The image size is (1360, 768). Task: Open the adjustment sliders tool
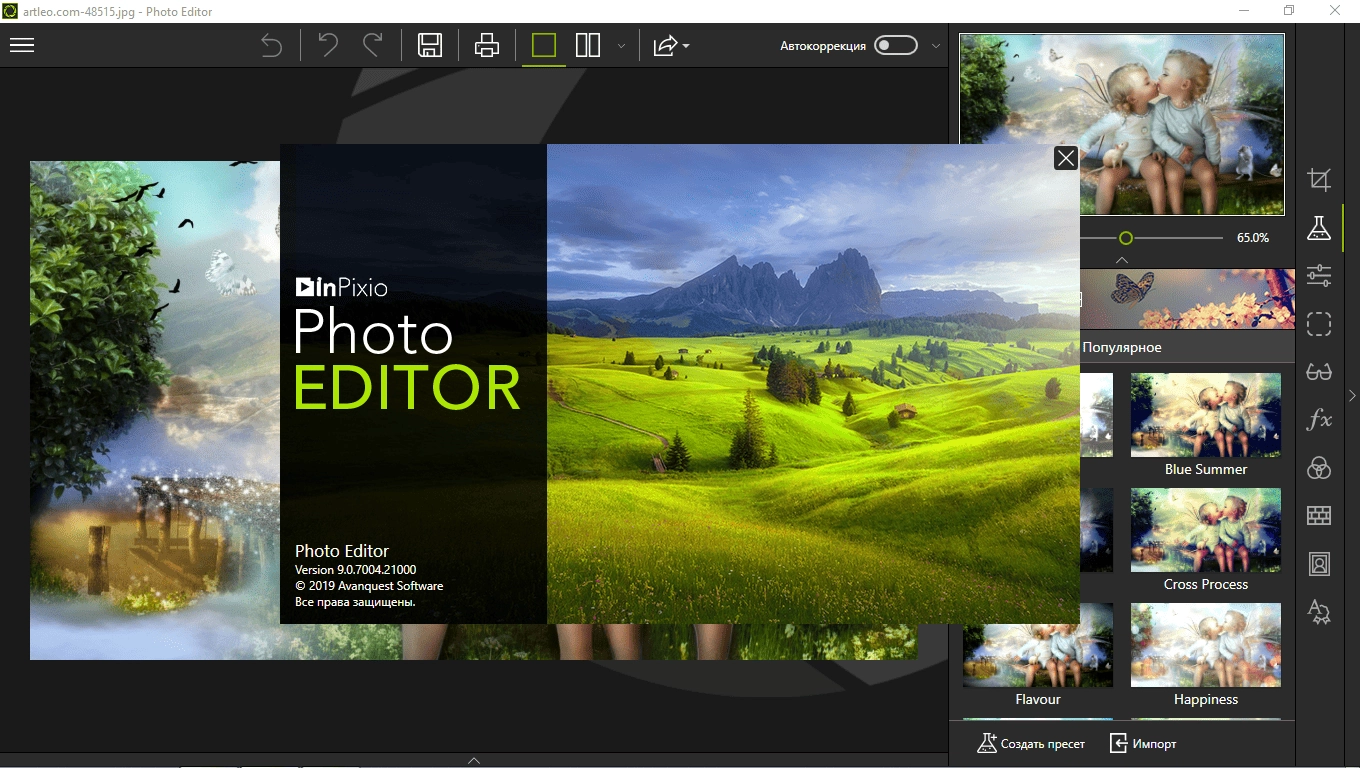(1319, 276)
